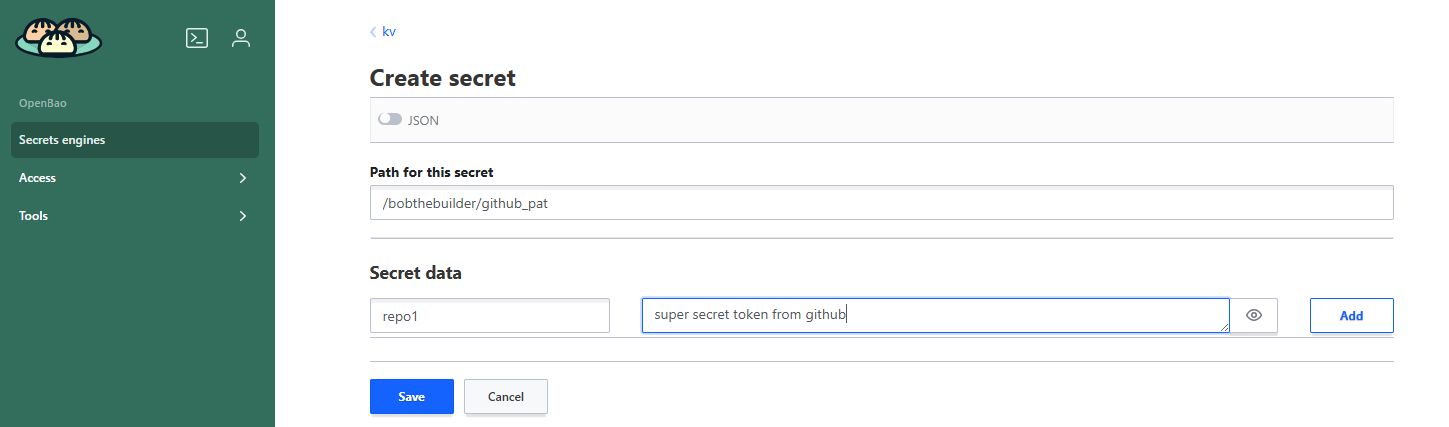Open the Access sidebar item
Screen dimensions: 1449x427
click(38, 178)
